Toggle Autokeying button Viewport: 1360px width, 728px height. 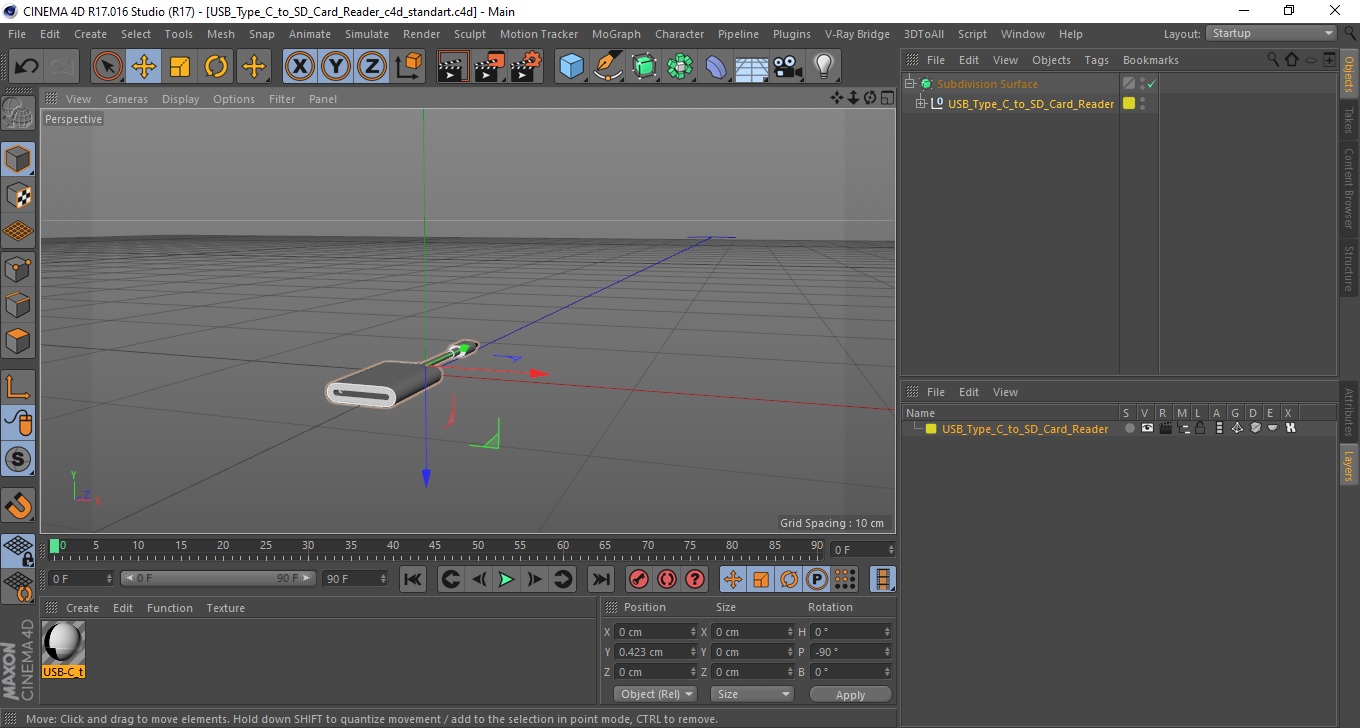tap(666, 579)
